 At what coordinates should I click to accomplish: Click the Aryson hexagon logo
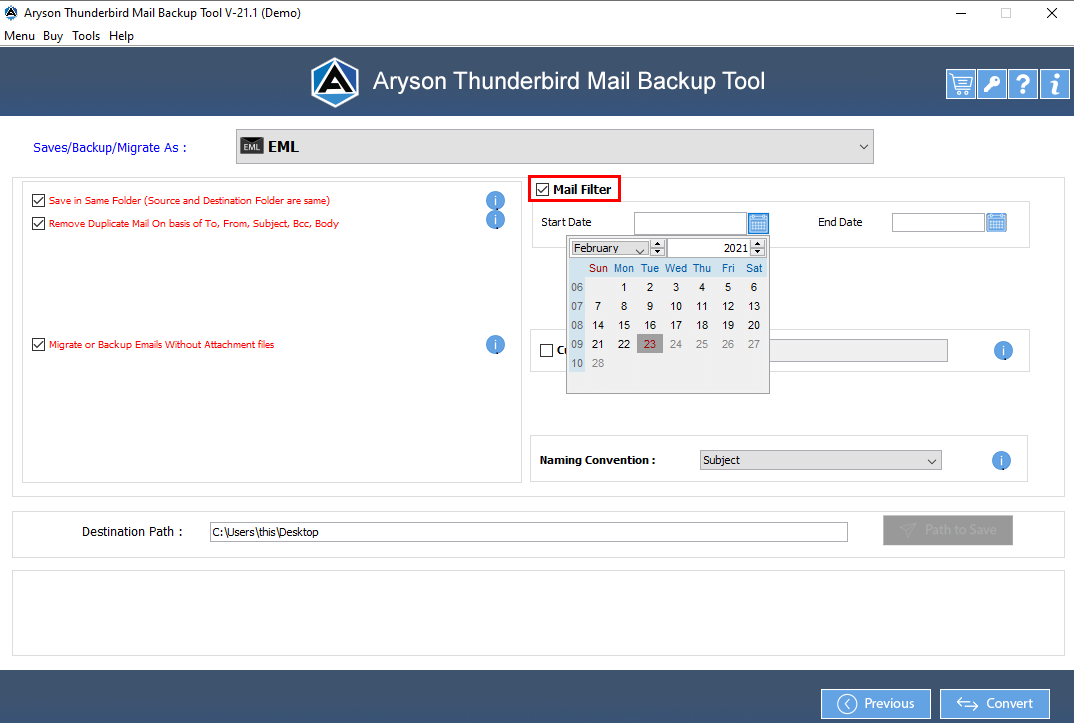tap(335, 82)
